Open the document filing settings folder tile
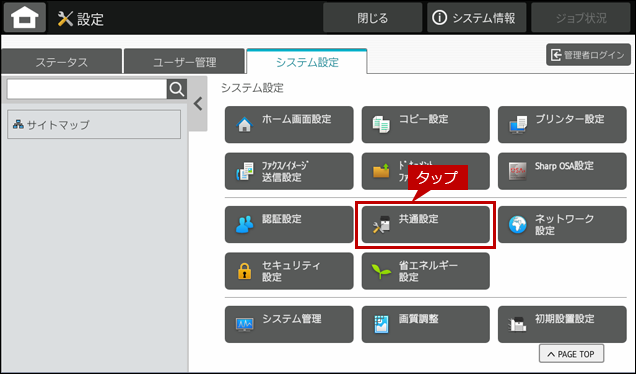636x374 pixels. (425, 171)
